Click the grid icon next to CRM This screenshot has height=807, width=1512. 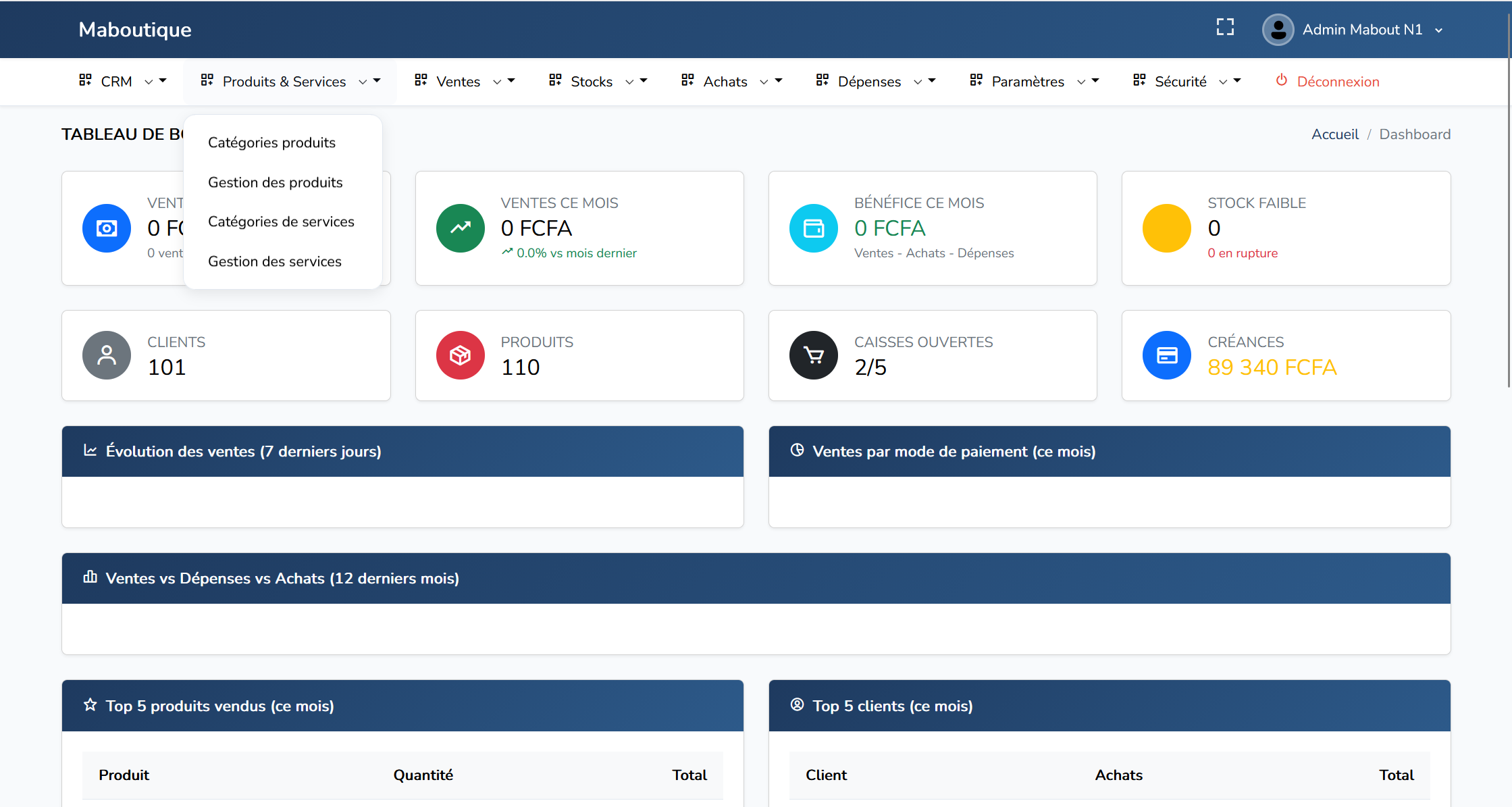[85, 80]
